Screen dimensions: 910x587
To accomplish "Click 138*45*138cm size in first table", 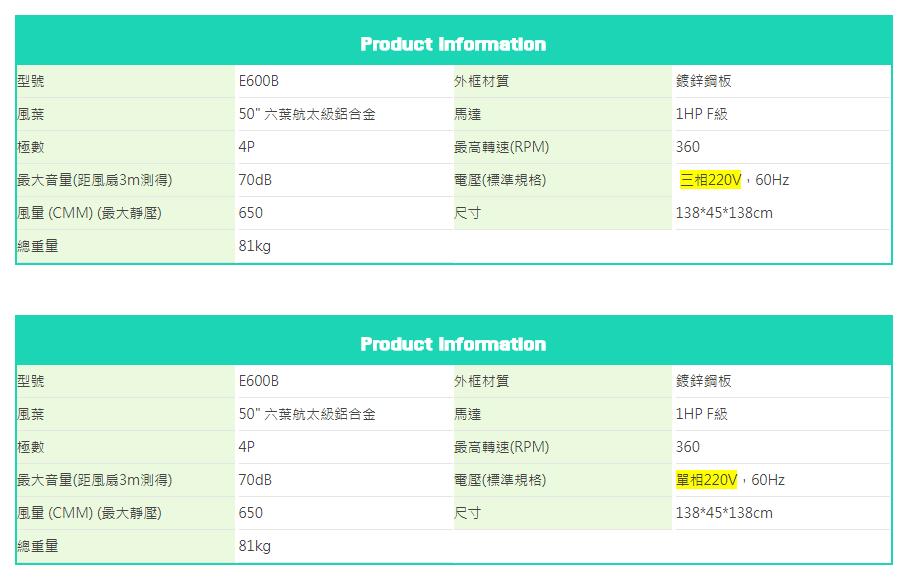I will [724, 213].
